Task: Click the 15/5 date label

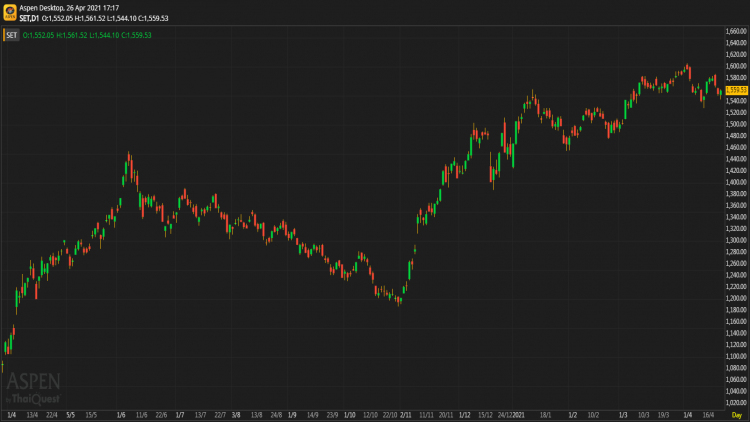Action: click(x=91, y=415)
